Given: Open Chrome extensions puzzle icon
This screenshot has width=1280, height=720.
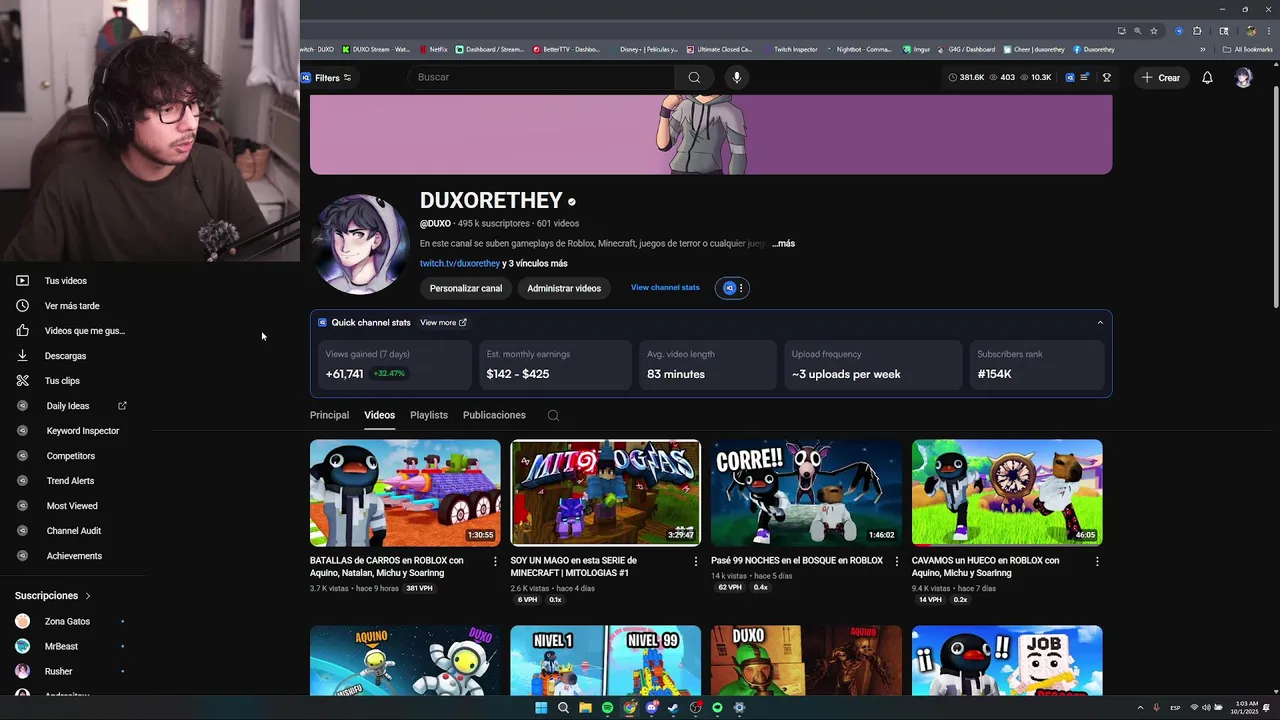Looking at the screenshot, I should tap(1197, 31).
